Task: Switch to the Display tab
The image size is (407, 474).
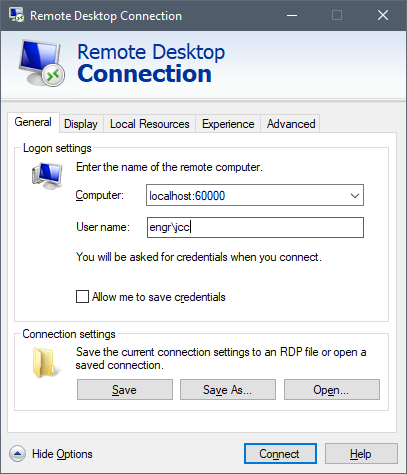Action: pyautogui.click(x=81, y=124)
